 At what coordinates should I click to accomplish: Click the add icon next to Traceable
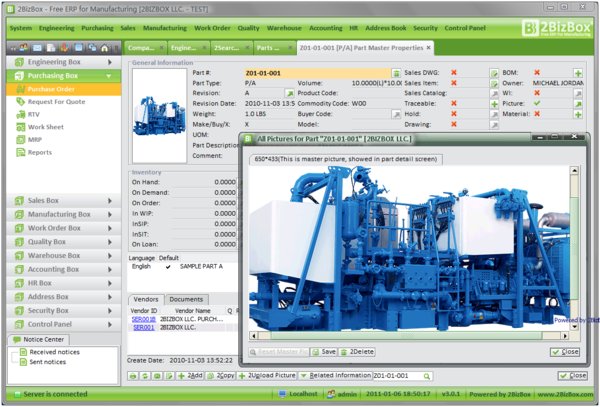click(x=493, y=101)
